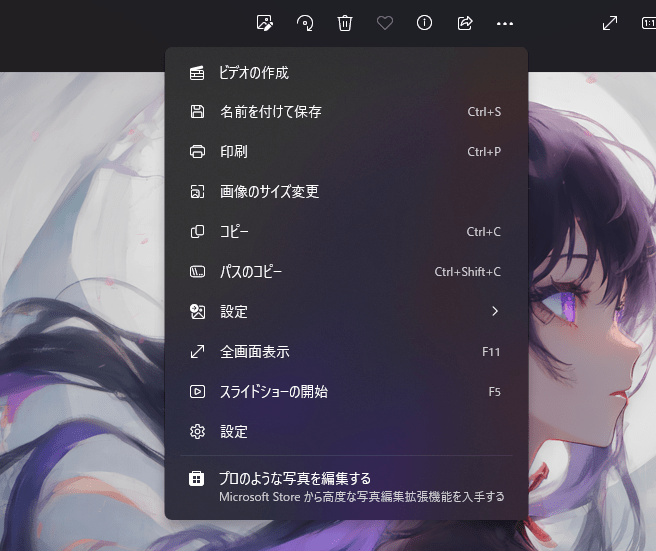Click the Ctrl+S shortcut text
The height and width of the screenshot is (551, 656).
coord(484,112)
